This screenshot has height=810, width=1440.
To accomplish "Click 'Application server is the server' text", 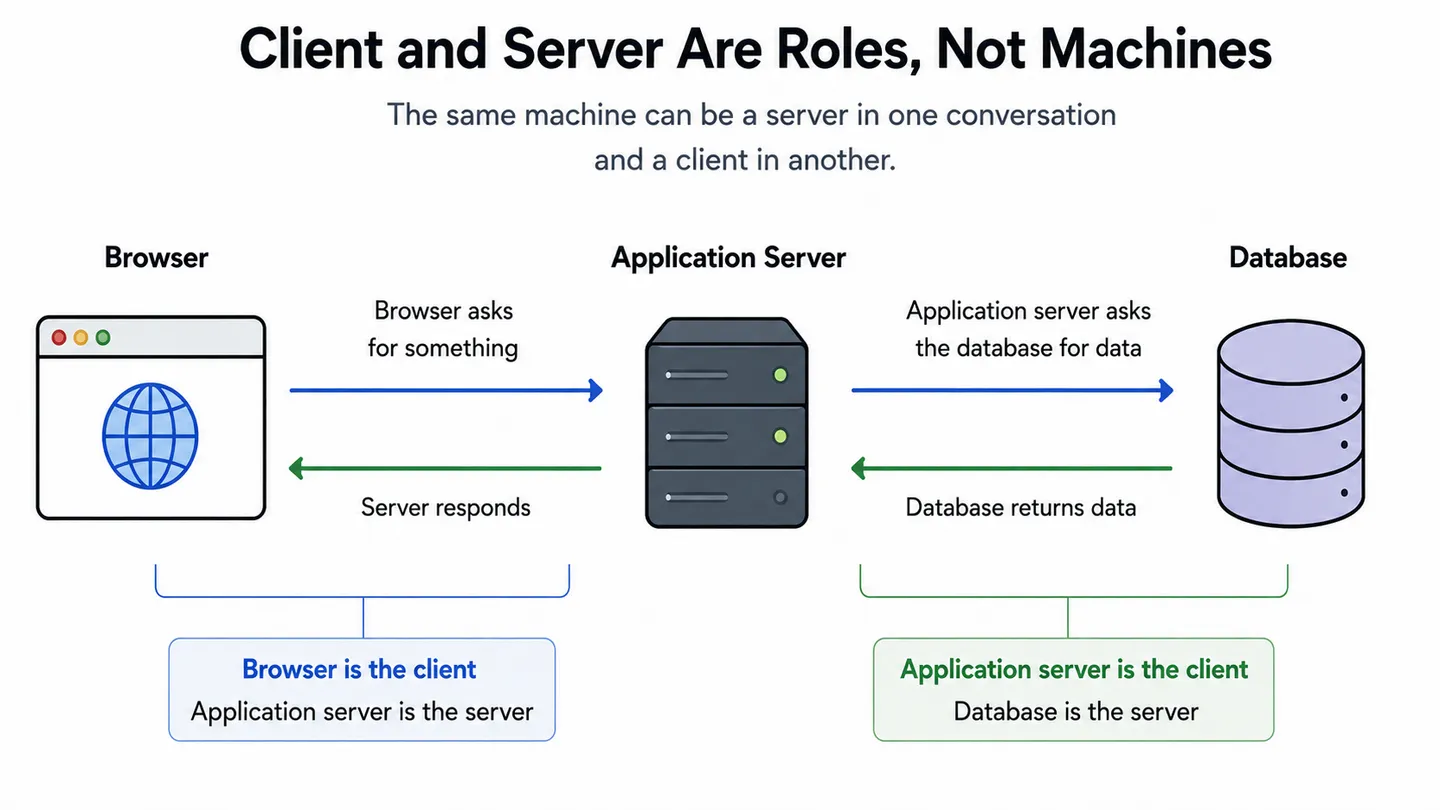I will [362, 712].
